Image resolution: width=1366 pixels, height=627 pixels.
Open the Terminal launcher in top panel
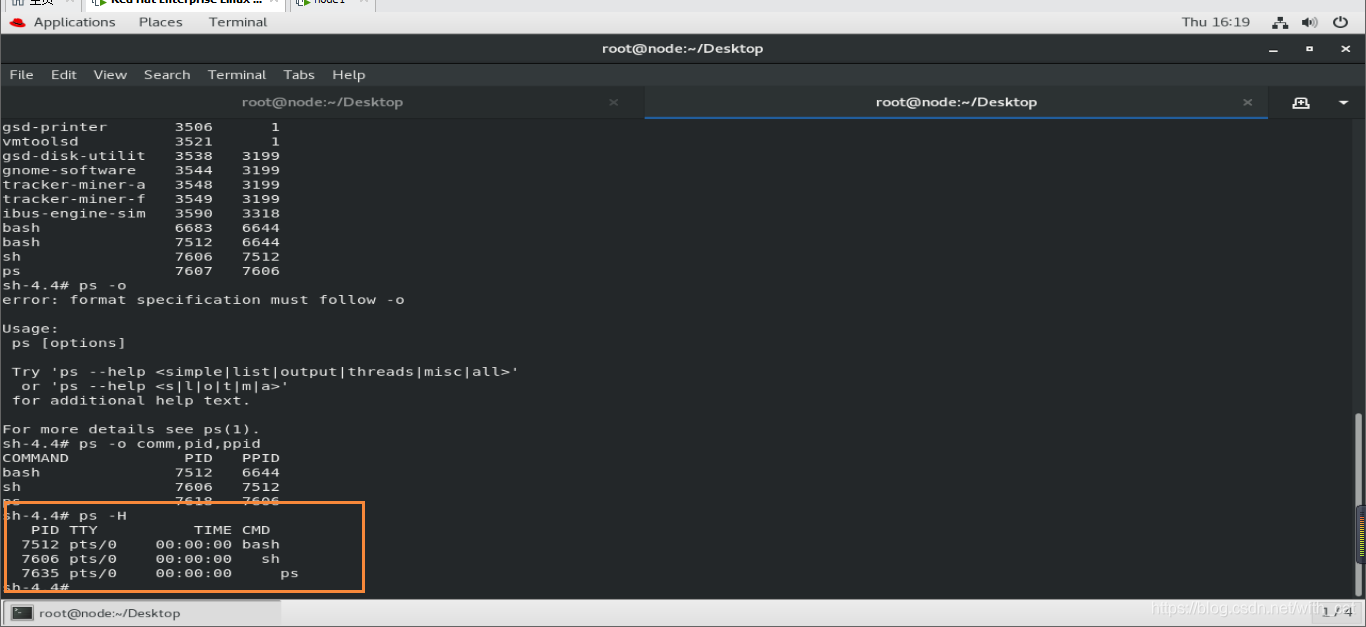pos(238,22)
